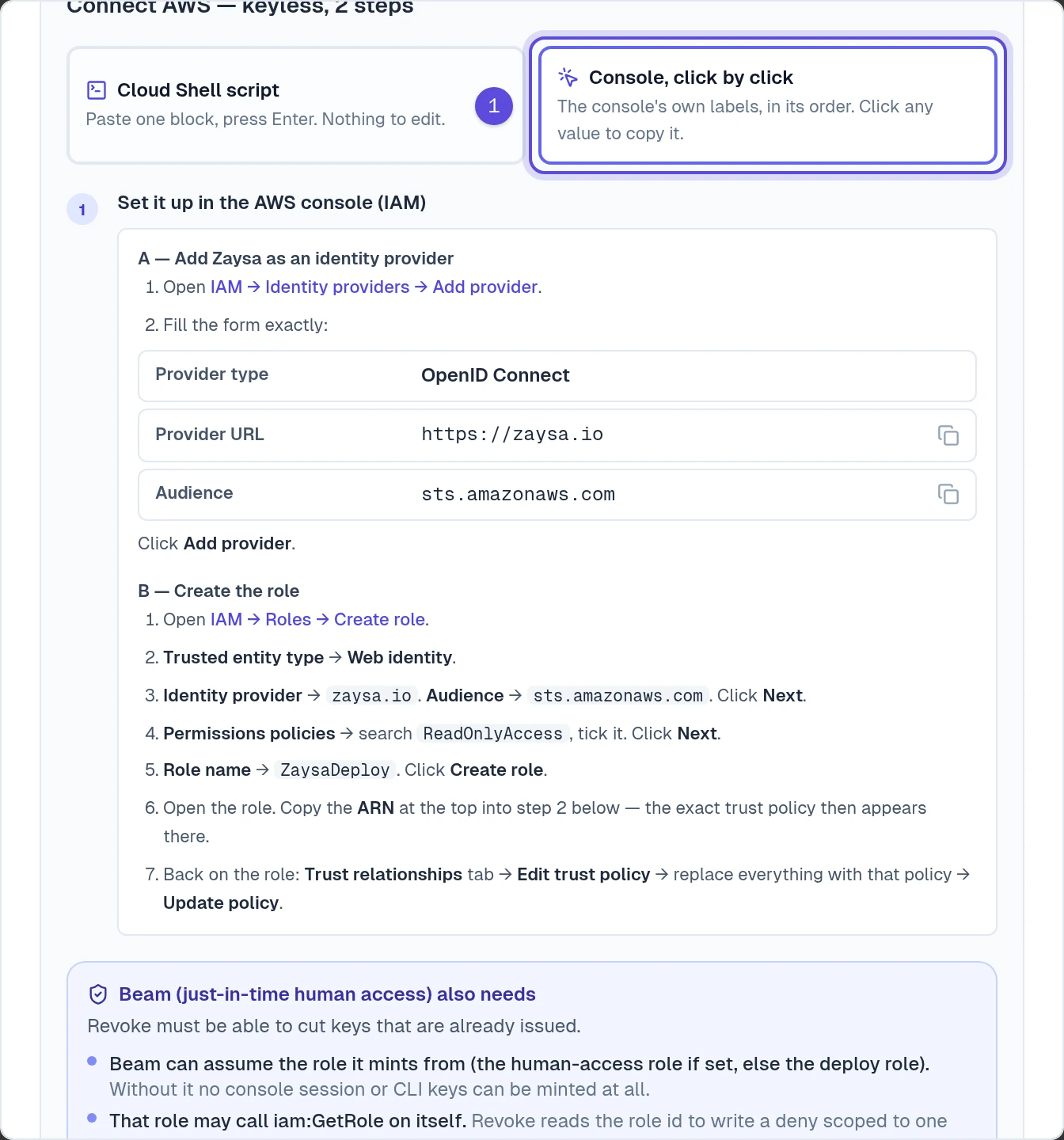Click the heading A — Add Zaysa as an identity provider
Screen dimensions: 1064x1140
pos(295,258)
